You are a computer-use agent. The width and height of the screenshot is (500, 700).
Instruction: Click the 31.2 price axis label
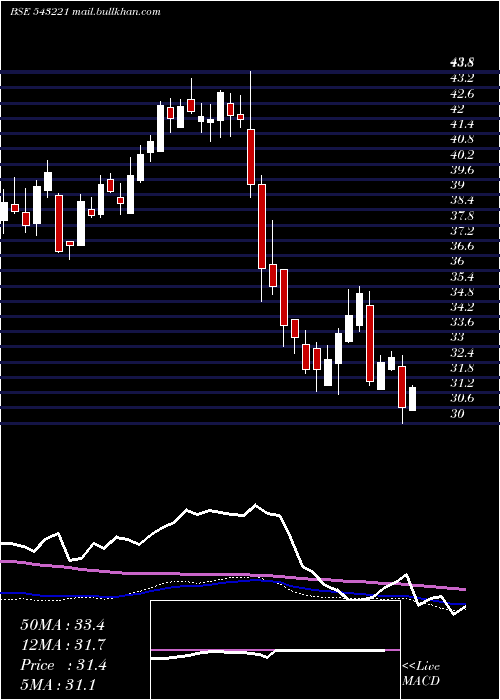point(462,383)
